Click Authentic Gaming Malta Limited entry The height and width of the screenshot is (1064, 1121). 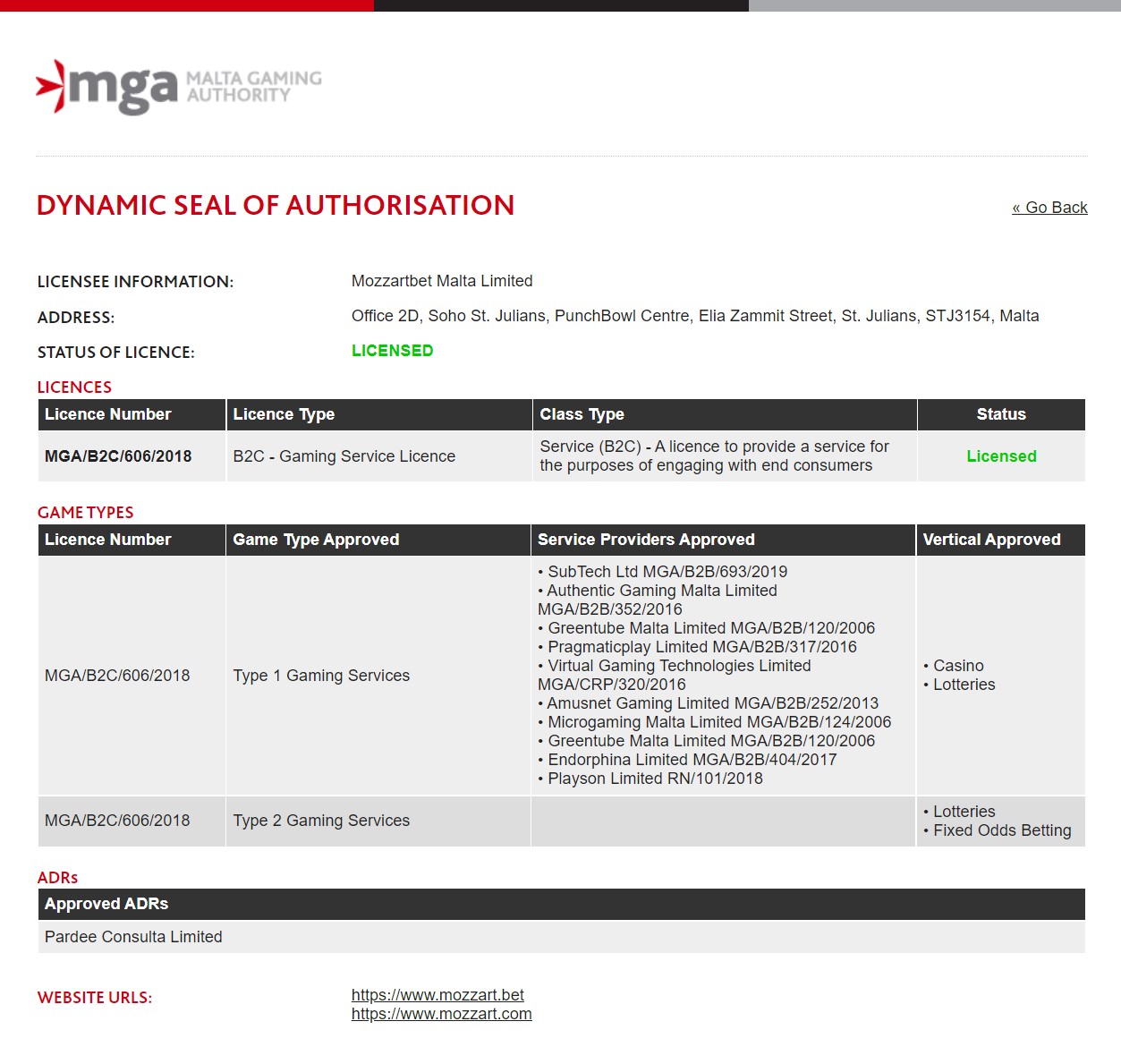pyautogui.click(x=658, y=600)
